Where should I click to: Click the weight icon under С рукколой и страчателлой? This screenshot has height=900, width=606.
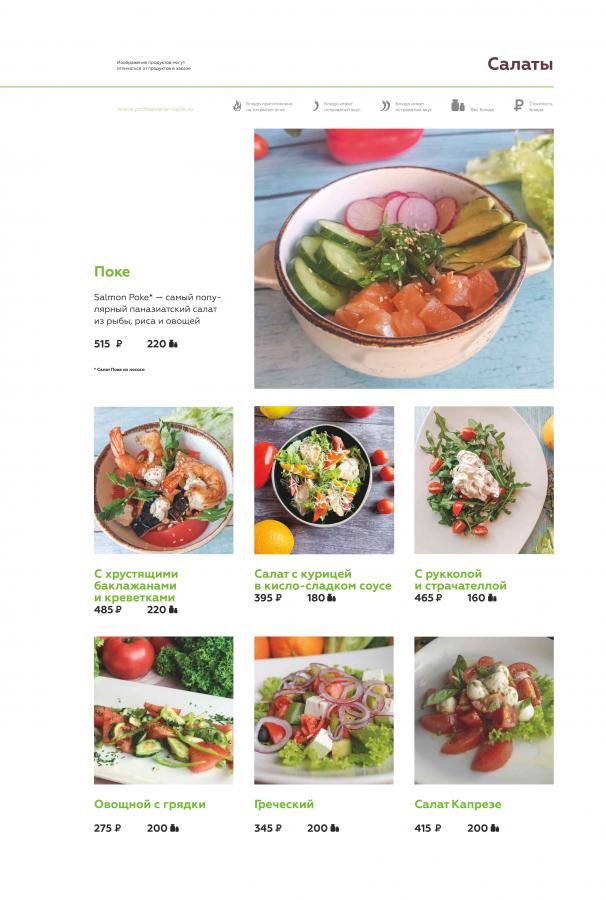tap(492, 598)
